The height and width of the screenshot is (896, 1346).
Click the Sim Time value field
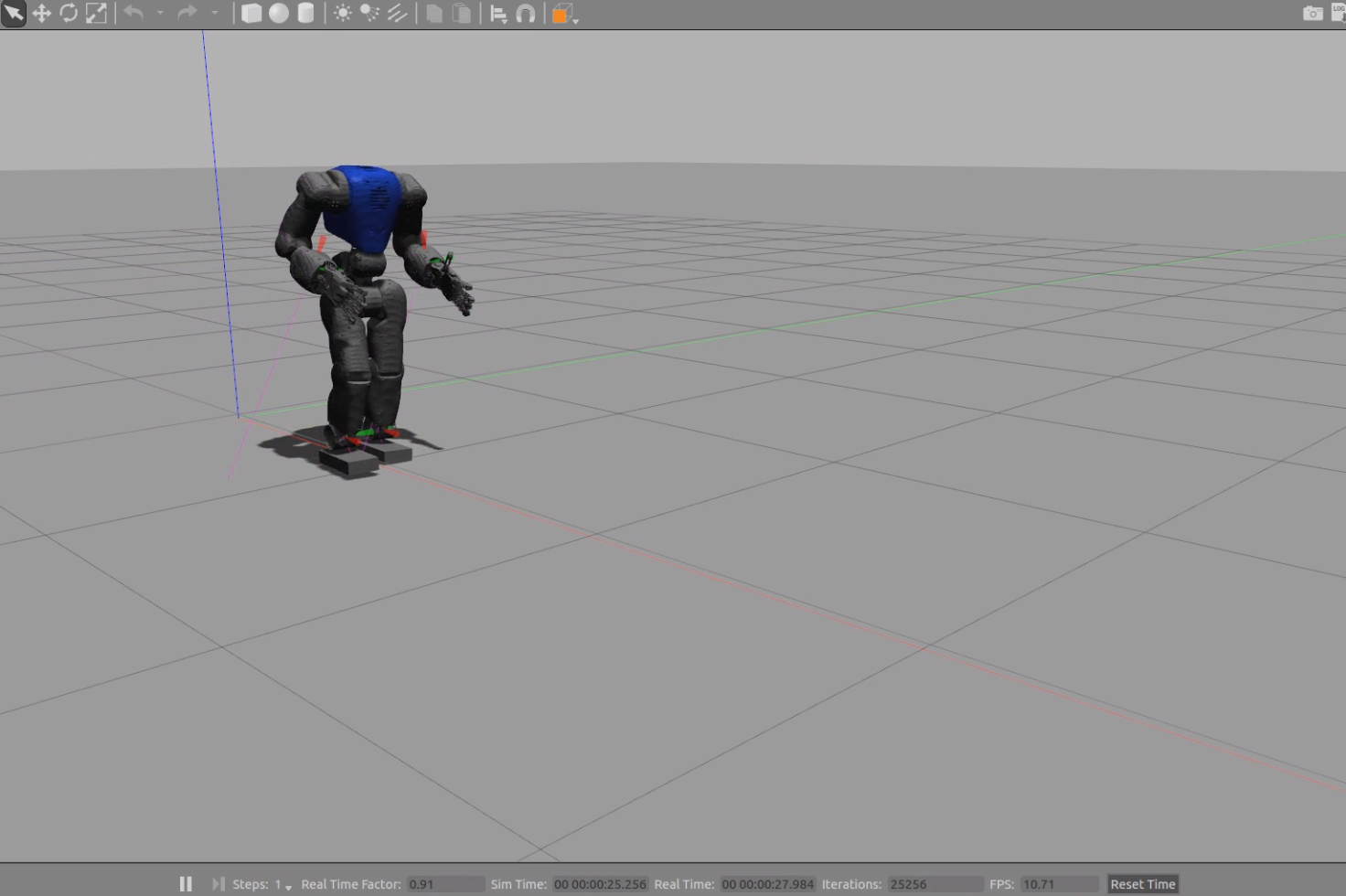tap(600, 884)
